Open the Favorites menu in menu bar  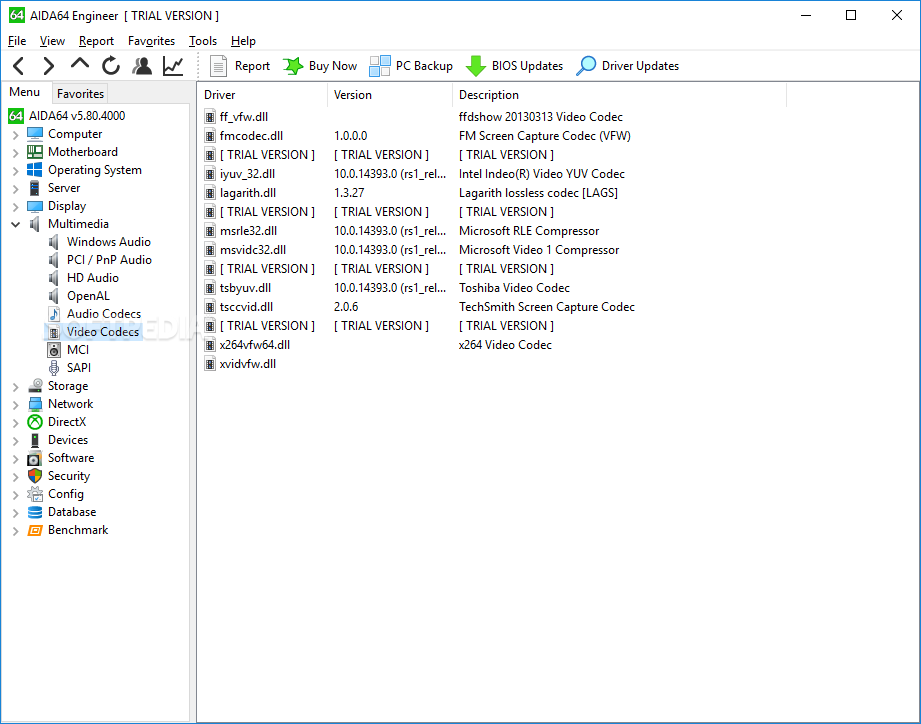coord(152,41)
